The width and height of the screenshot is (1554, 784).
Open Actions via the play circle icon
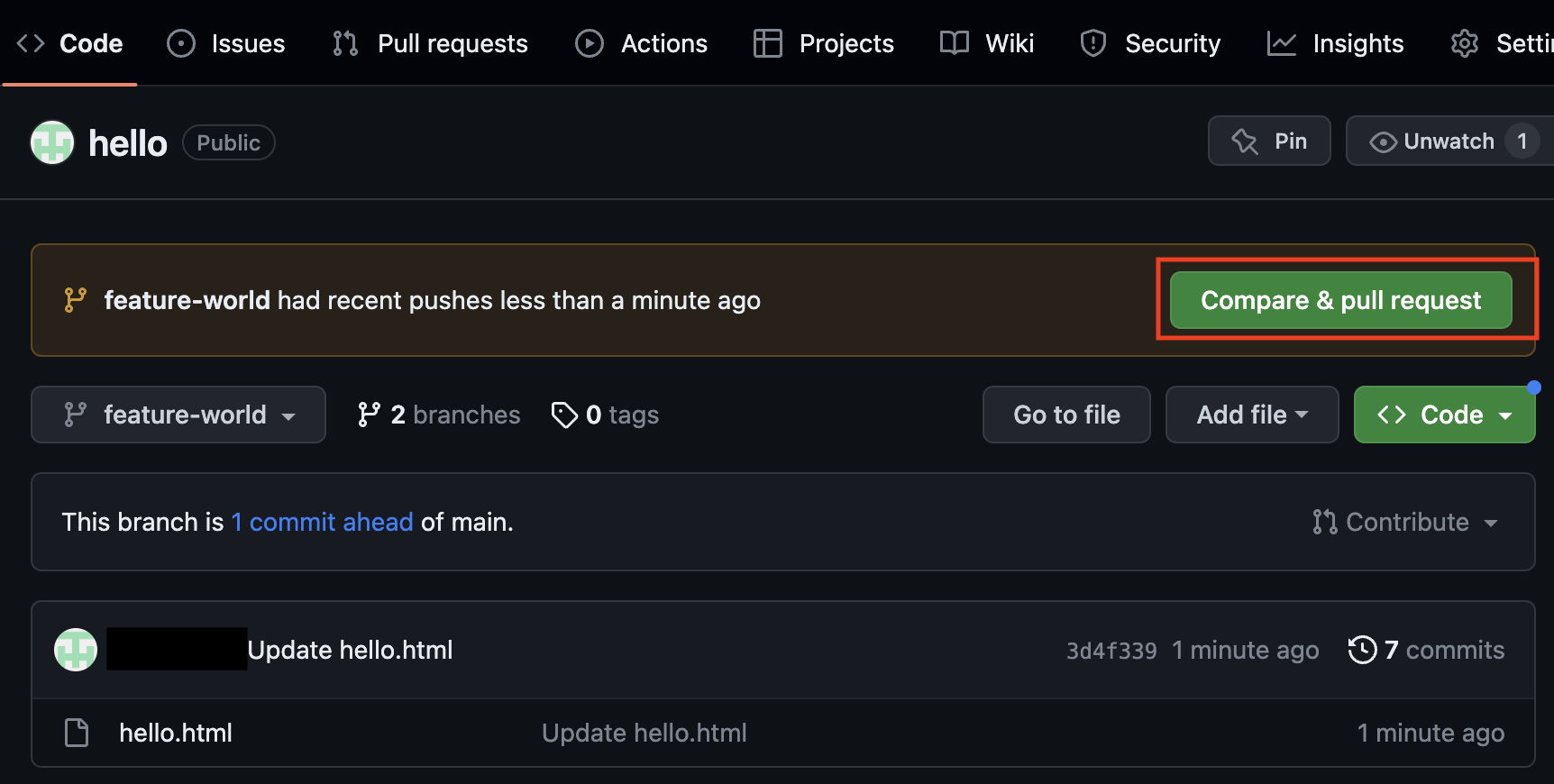[589, 42]
